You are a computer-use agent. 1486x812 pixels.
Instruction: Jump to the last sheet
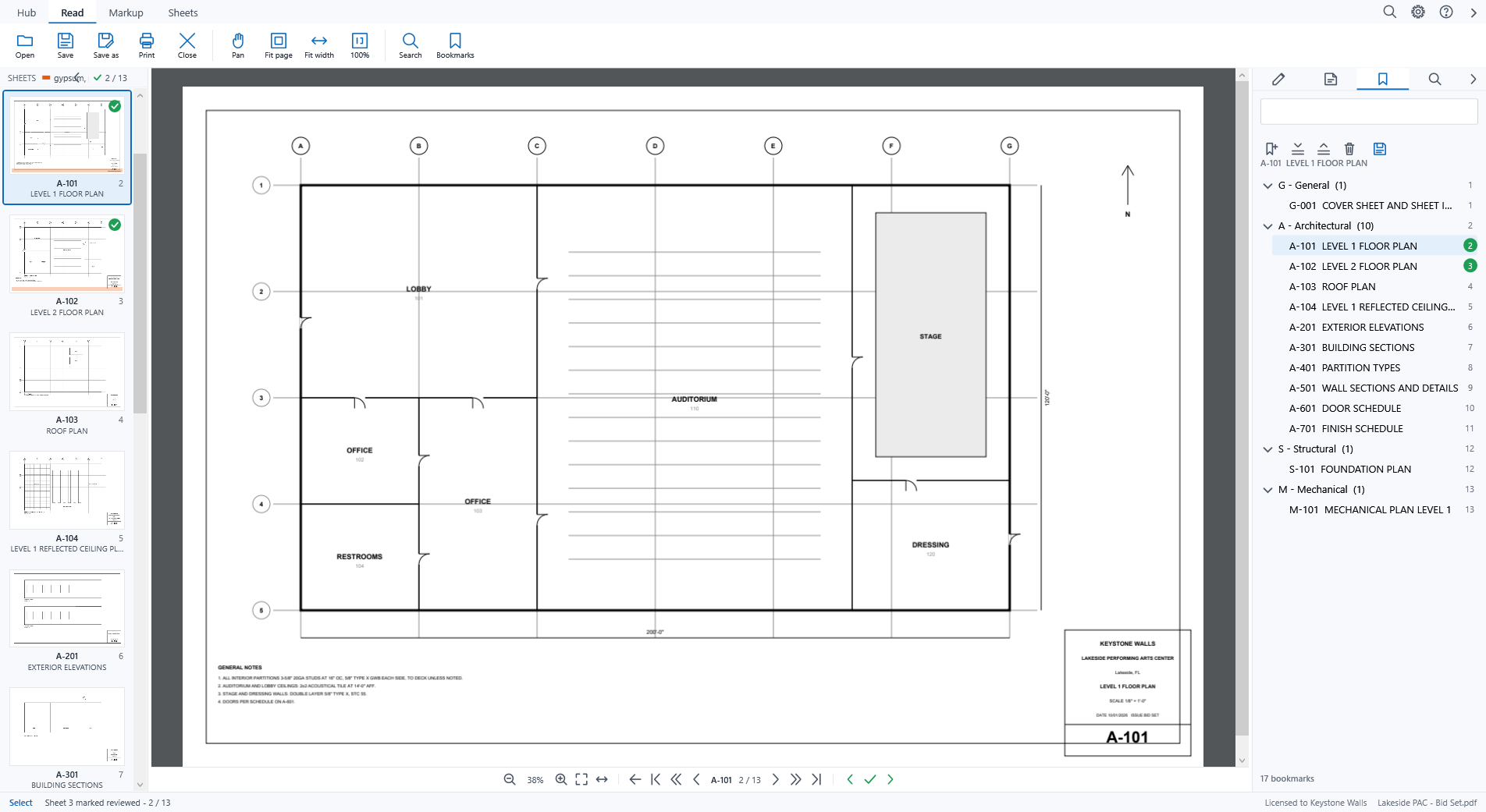point(816,779)
